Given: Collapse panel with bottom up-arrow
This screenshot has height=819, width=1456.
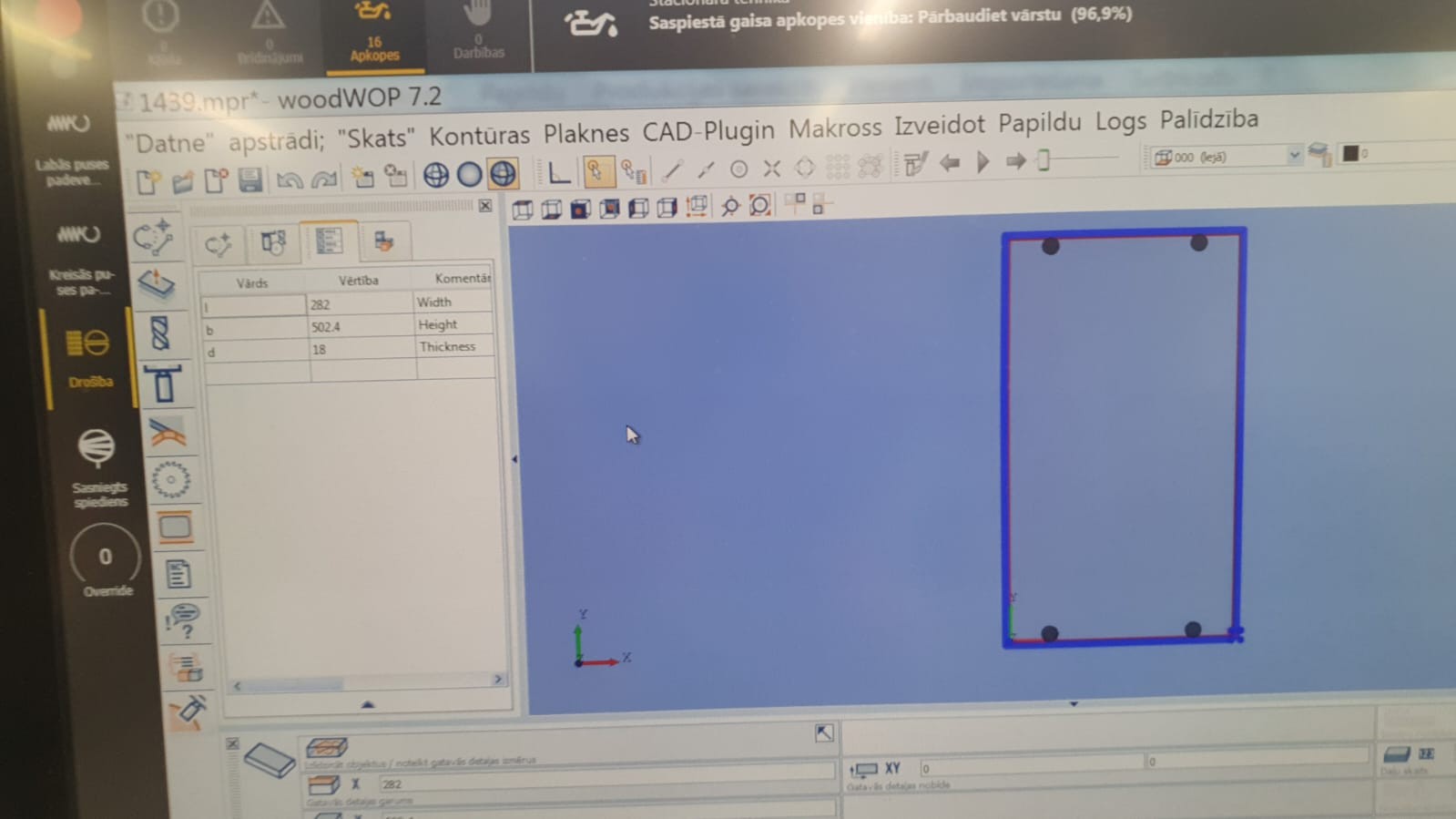Looking at the screenshot, I should (x=367, y=703).
